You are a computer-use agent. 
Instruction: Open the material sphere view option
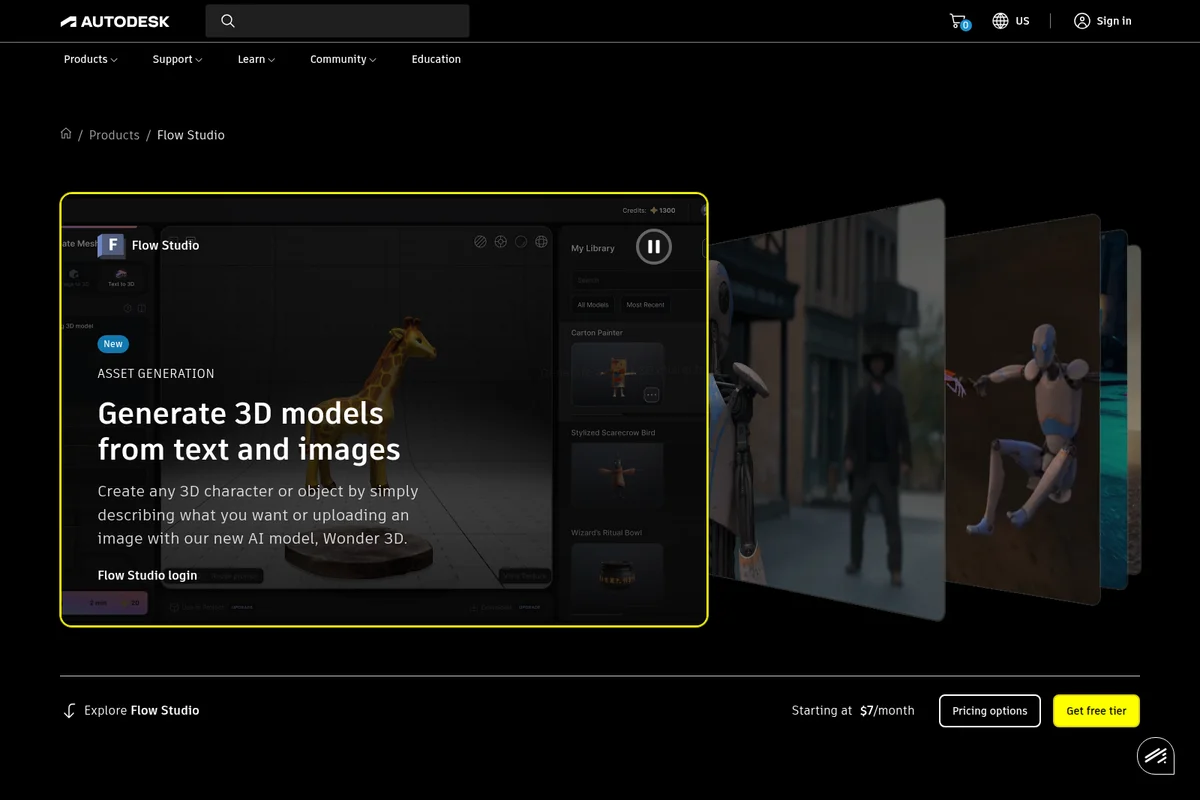coord(520,241)
